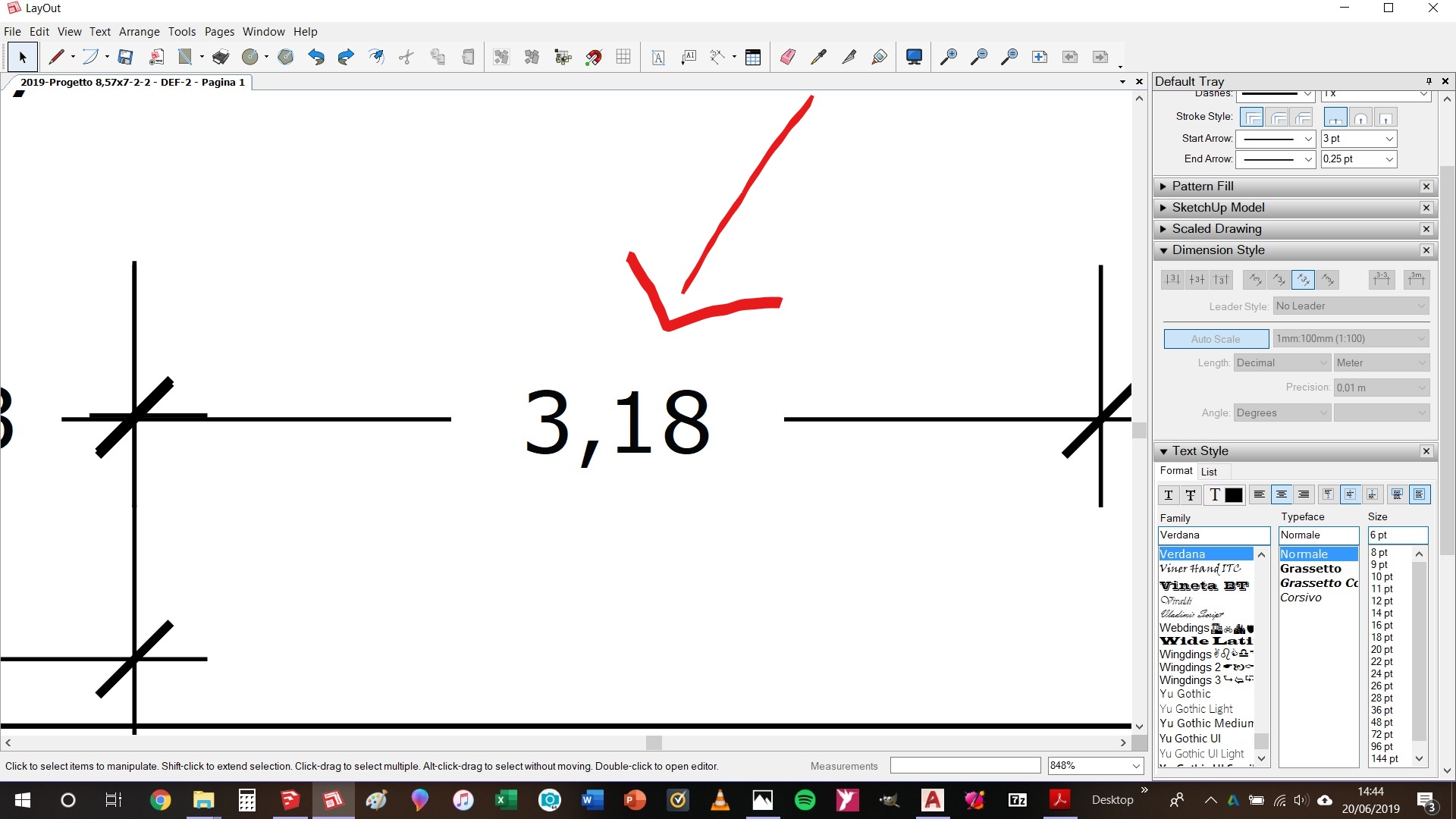1456x819 pixels.
Task: Click the Undo arrow icon
Action: [316, 57]
